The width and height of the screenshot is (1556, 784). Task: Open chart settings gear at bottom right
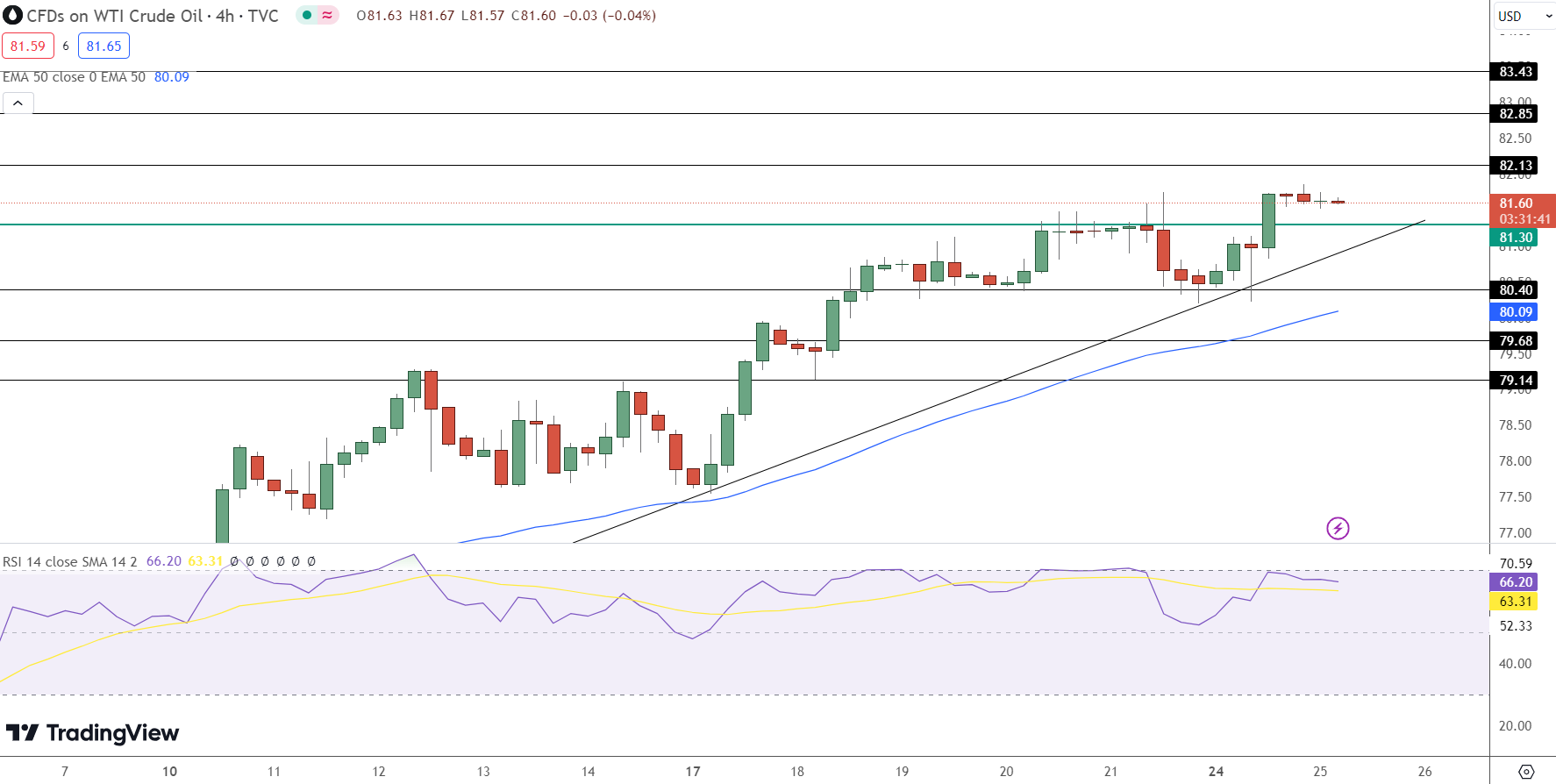coord(1526,772)
